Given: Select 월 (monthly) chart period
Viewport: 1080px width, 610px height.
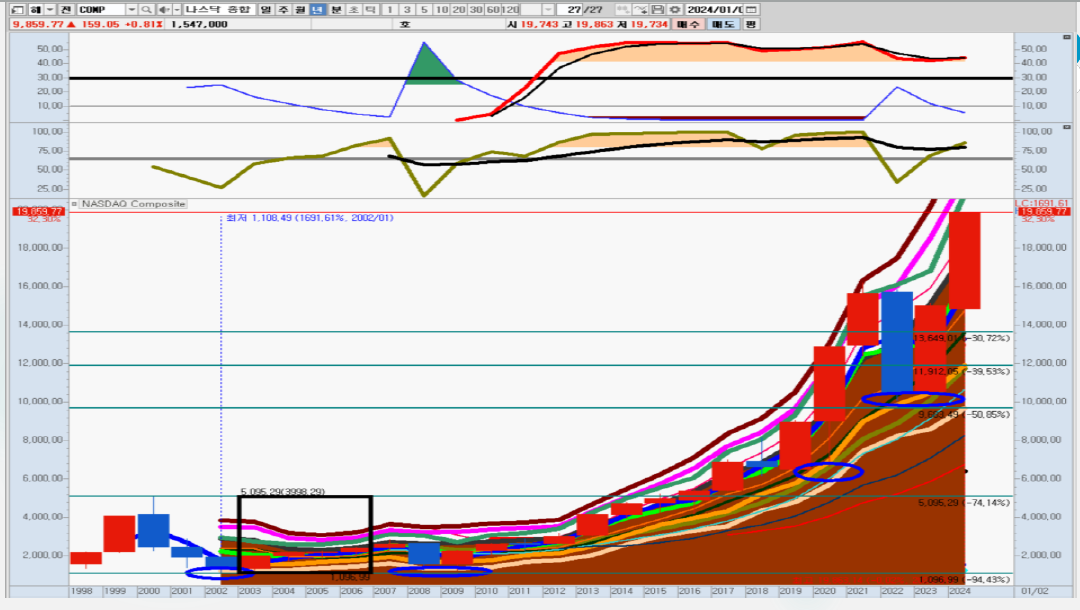Looking at the screenshot, I should point(300,10).
